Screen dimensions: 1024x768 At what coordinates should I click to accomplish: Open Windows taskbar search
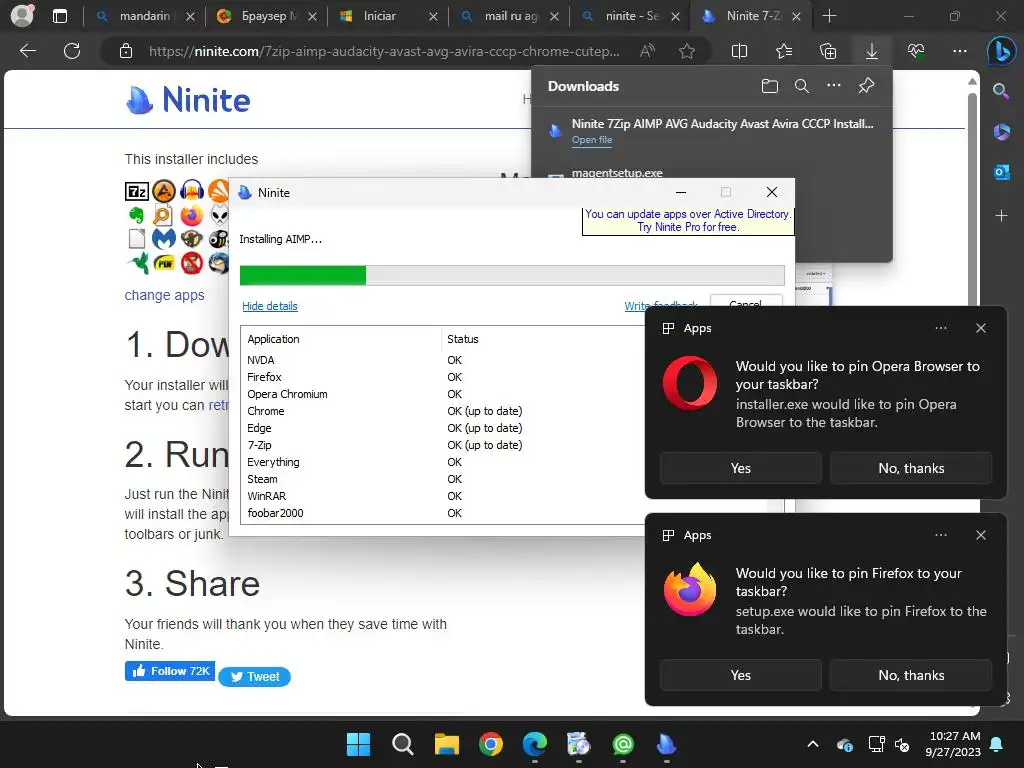(402, 744)
